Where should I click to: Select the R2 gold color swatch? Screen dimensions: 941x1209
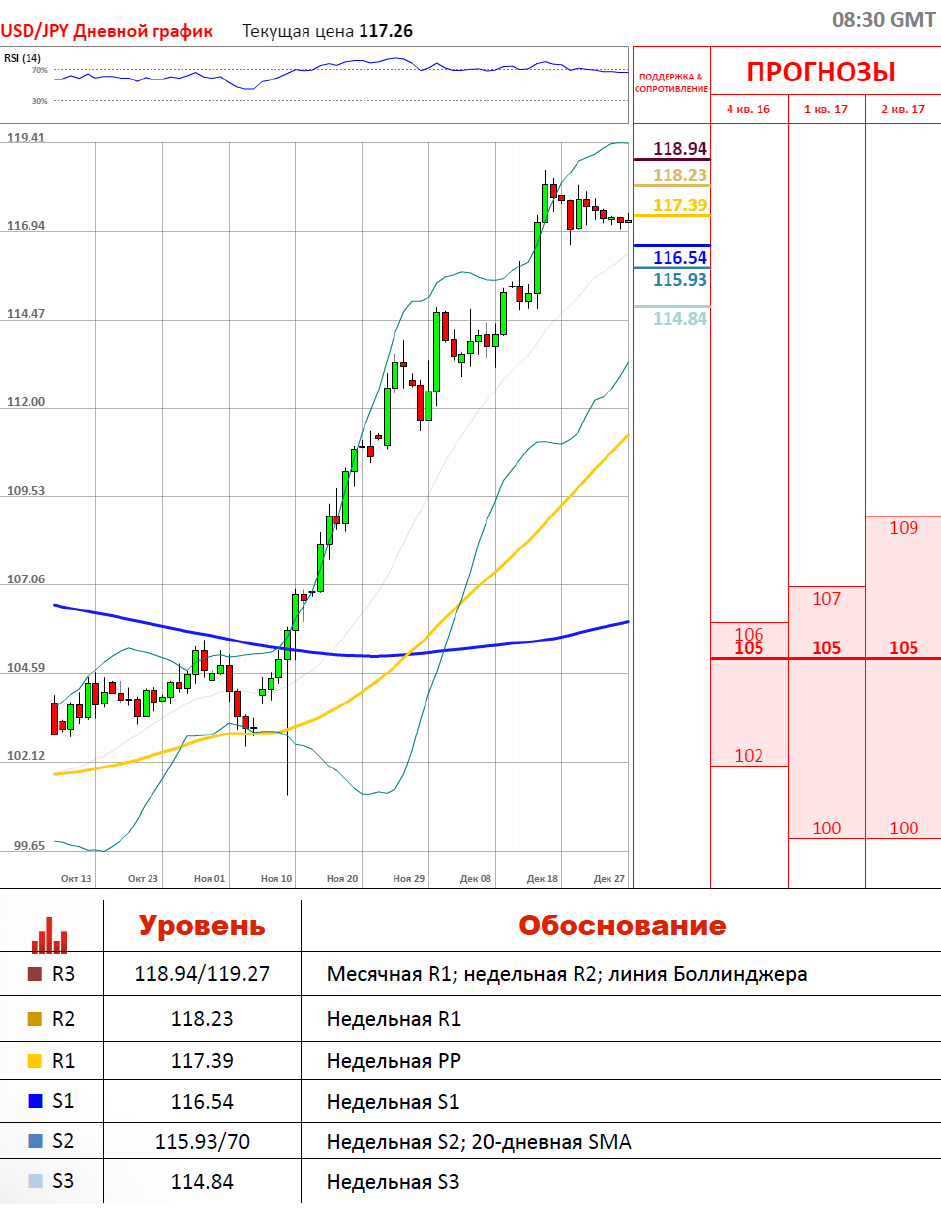point(35,1019)
